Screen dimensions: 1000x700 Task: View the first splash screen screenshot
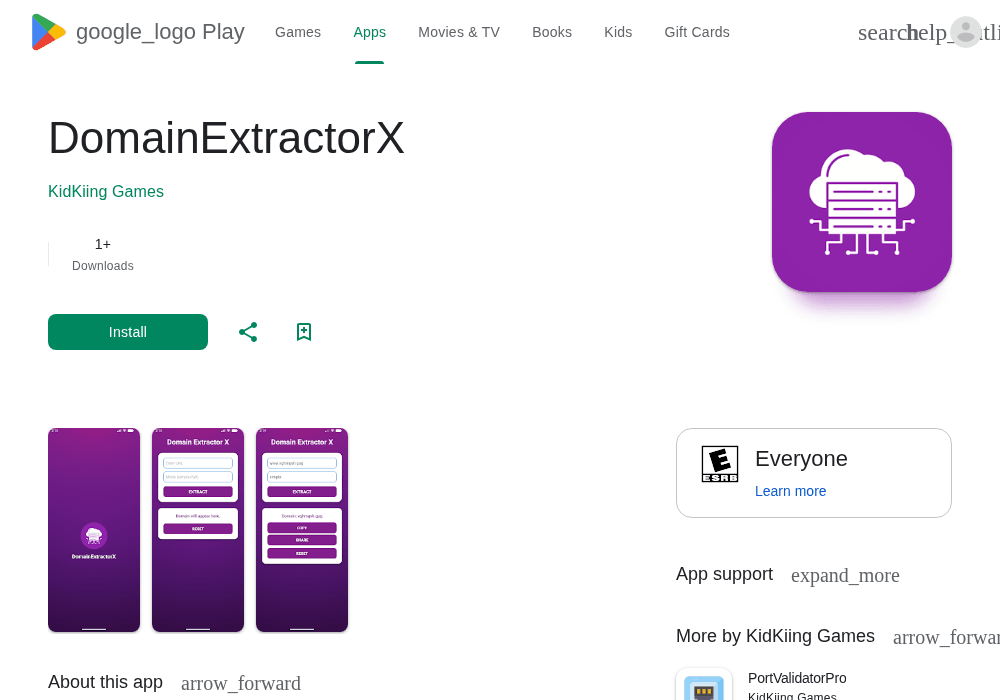[94, 530]
